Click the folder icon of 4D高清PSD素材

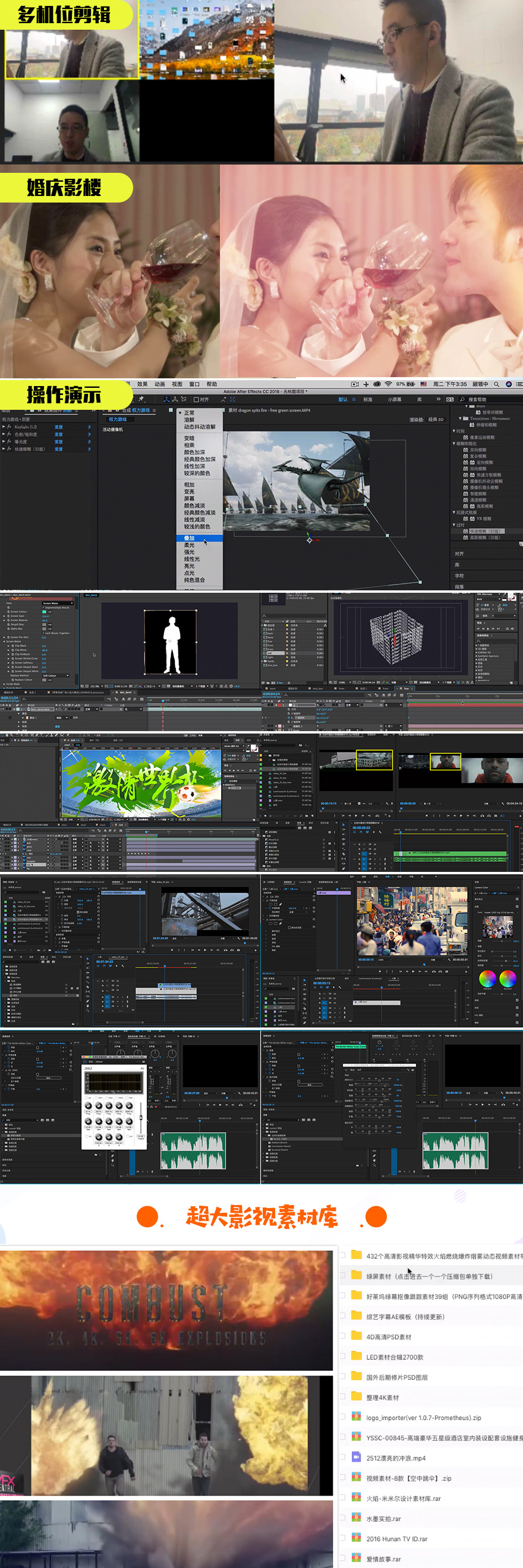click(357, 1336)
